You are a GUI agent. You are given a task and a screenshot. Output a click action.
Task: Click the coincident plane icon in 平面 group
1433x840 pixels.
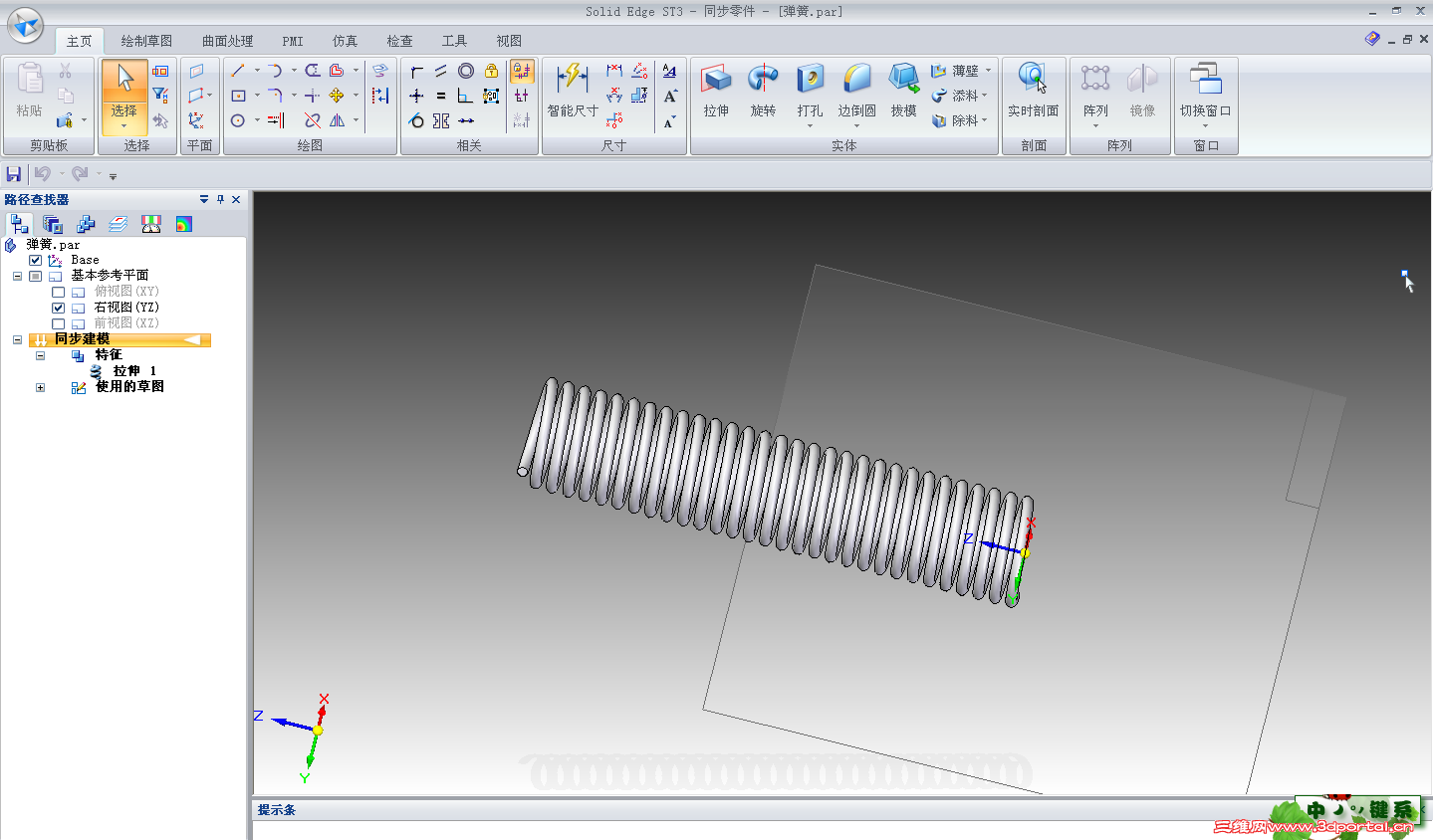coord(197,71)
